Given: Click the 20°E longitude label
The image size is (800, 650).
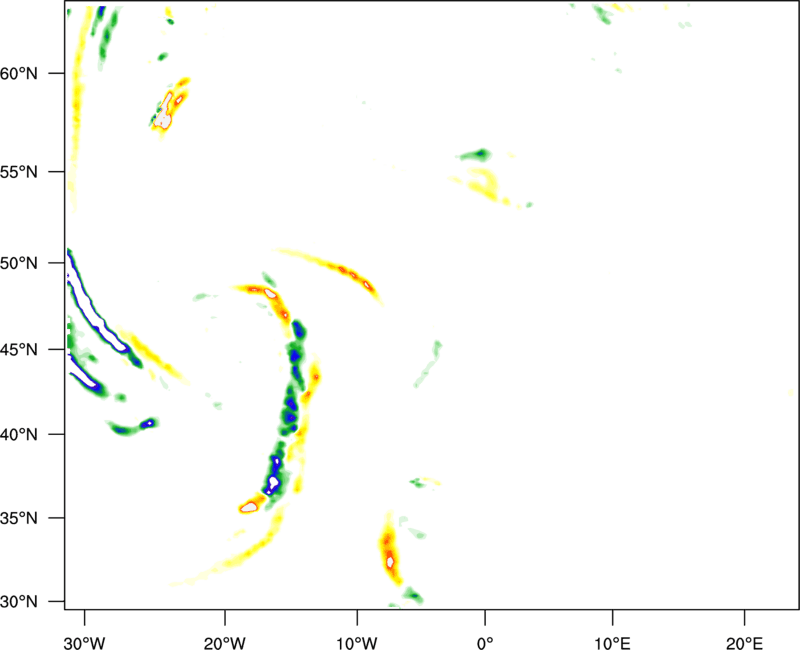Looking at the screenshot, I should [744, 643].
